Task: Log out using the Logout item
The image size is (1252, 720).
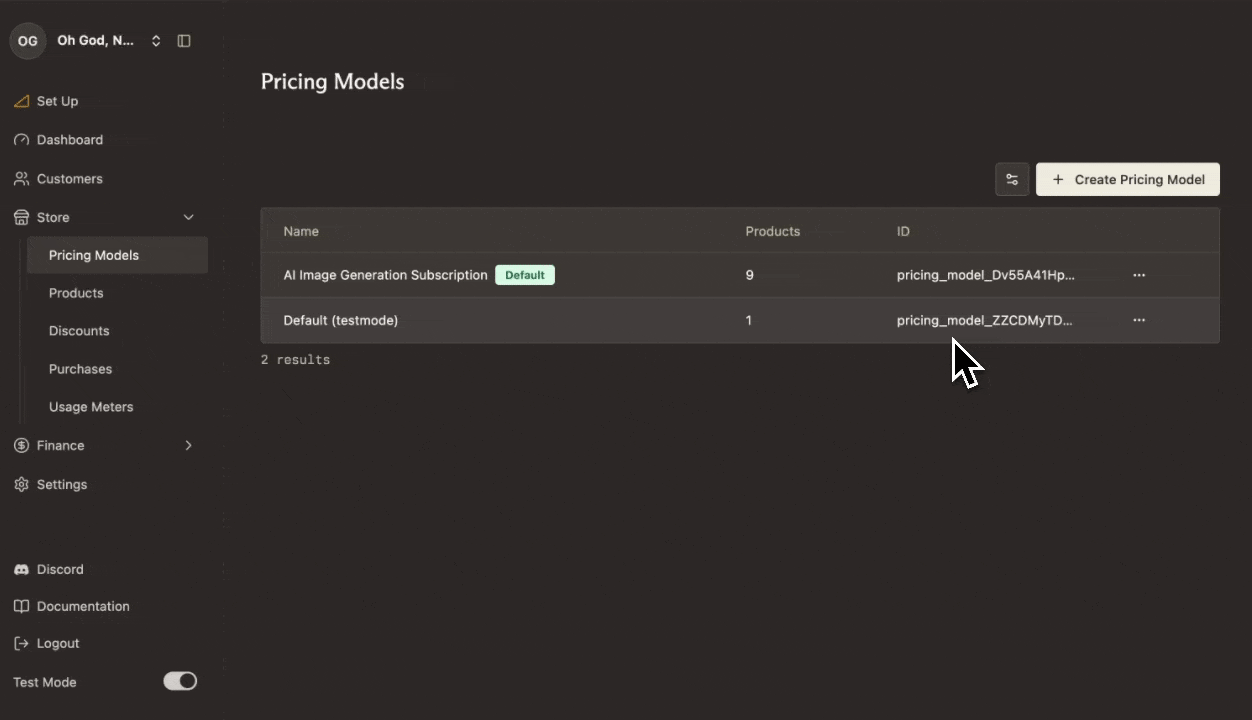Action: 57,643
